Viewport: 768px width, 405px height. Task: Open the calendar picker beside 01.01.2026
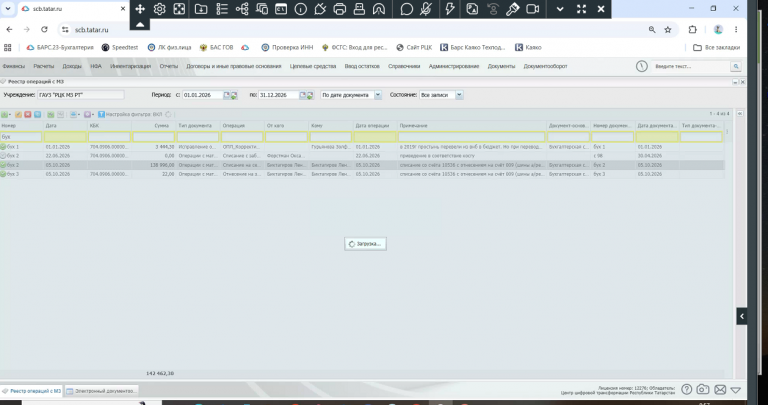pos(227,95)
